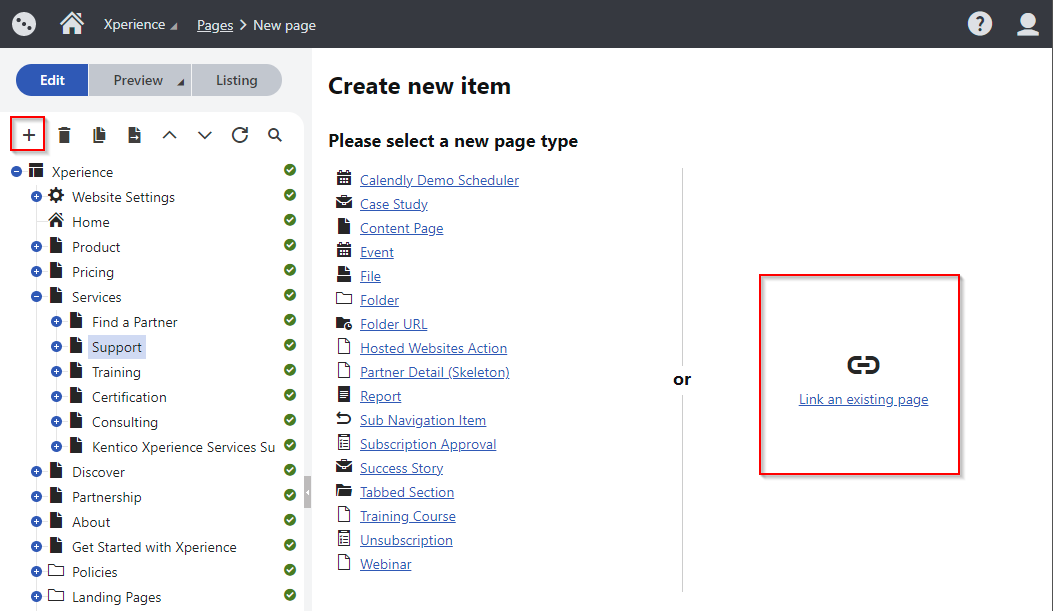Image resolution: width=1053 pixels, height=611 pixels.
Task: Expand the Discover node
Action: click(x=36, y=471)
